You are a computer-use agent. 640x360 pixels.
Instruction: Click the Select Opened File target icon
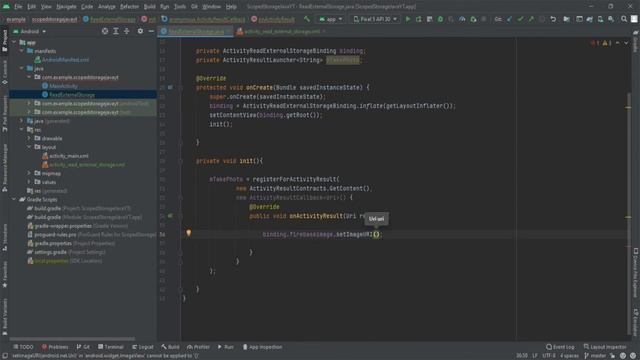pos(105,31)
